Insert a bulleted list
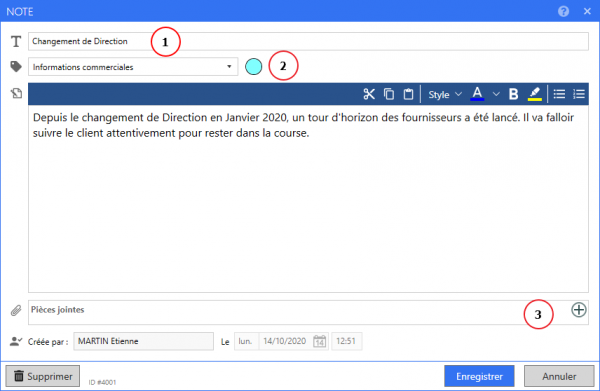600x391 pixels. pyautogui.click(x=559, y=94)
